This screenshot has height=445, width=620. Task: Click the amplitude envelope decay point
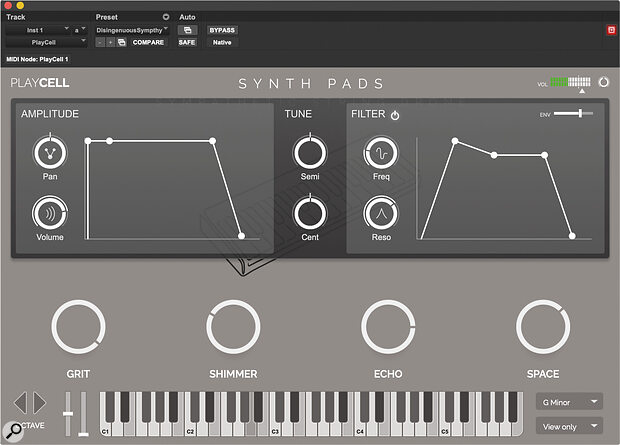110,141
